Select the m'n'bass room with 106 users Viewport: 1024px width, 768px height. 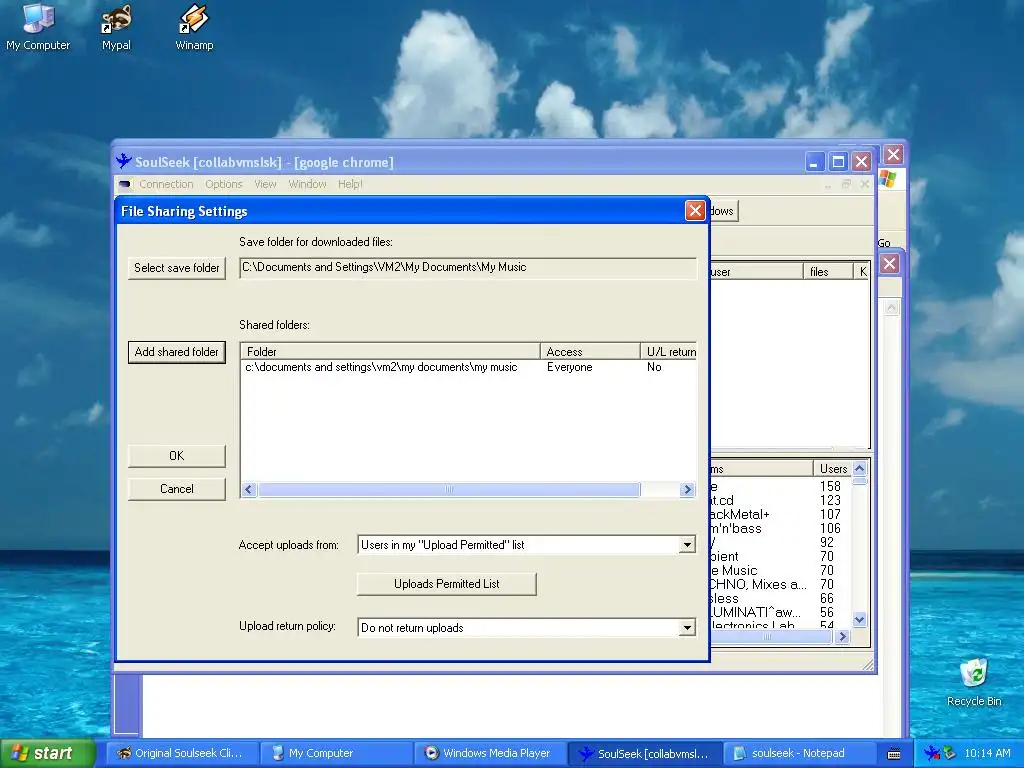[780, 528]
